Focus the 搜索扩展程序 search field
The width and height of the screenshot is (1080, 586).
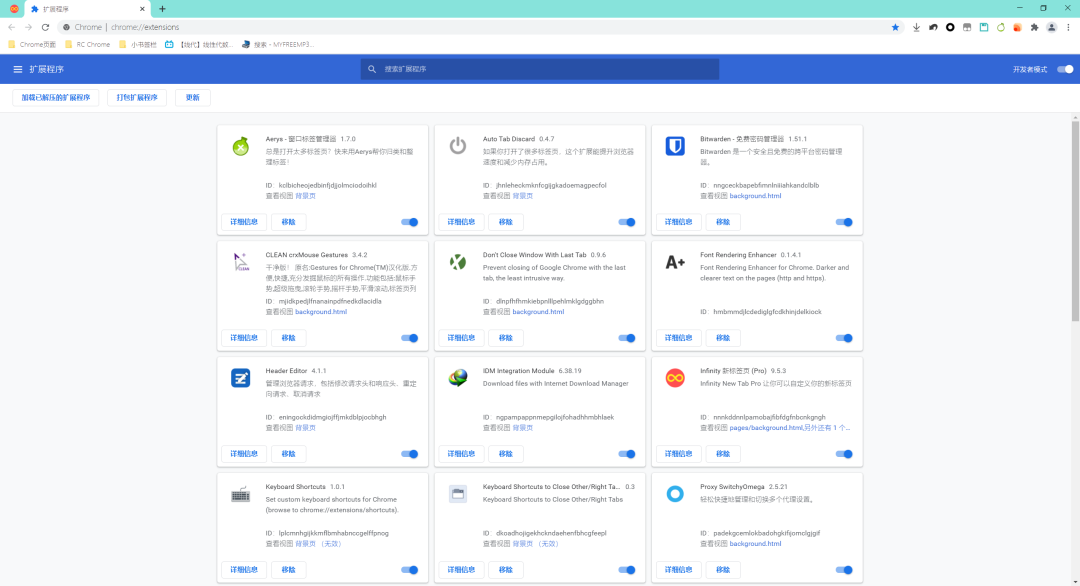pyautogui.click(x=540, y=70)
